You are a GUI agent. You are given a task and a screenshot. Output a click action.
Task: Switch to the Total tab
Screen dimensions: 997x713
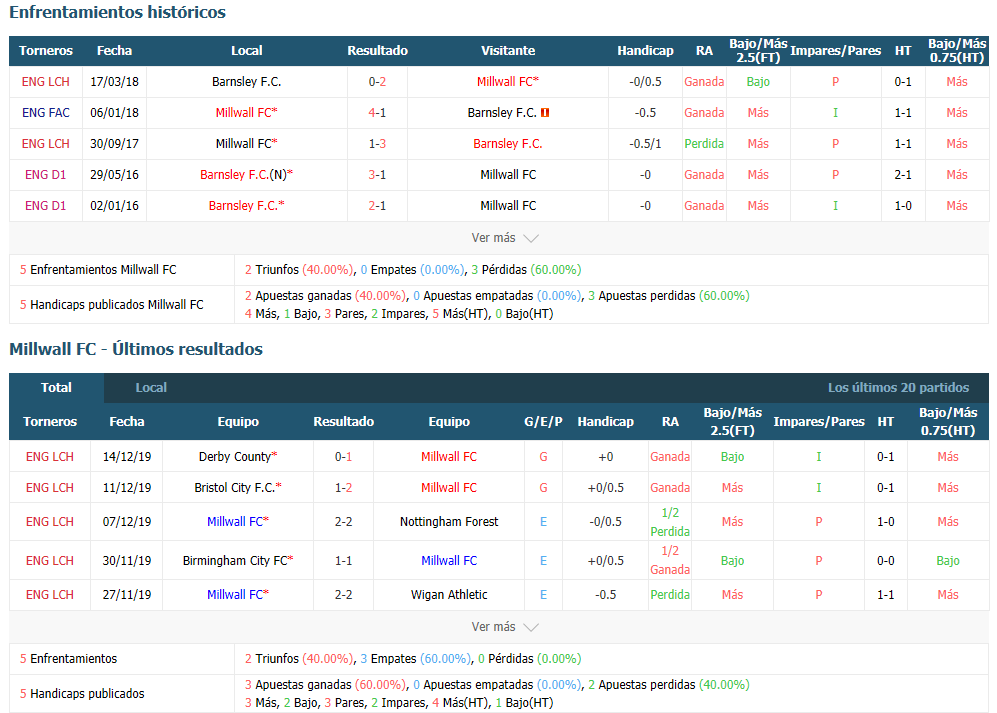click(x=57, y=387)
